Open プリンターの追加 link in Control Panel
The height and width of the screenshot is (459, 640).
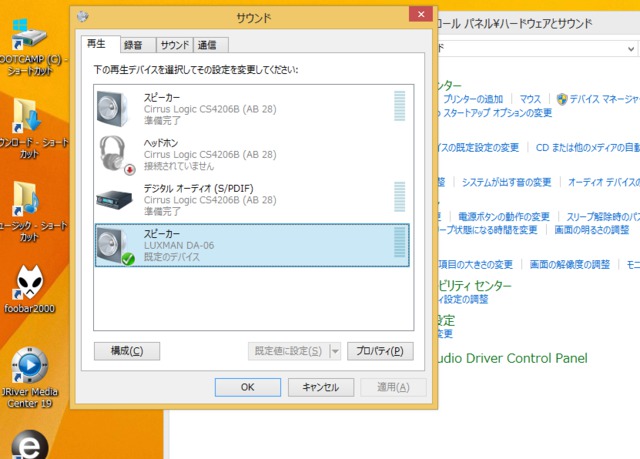(473, 99)
